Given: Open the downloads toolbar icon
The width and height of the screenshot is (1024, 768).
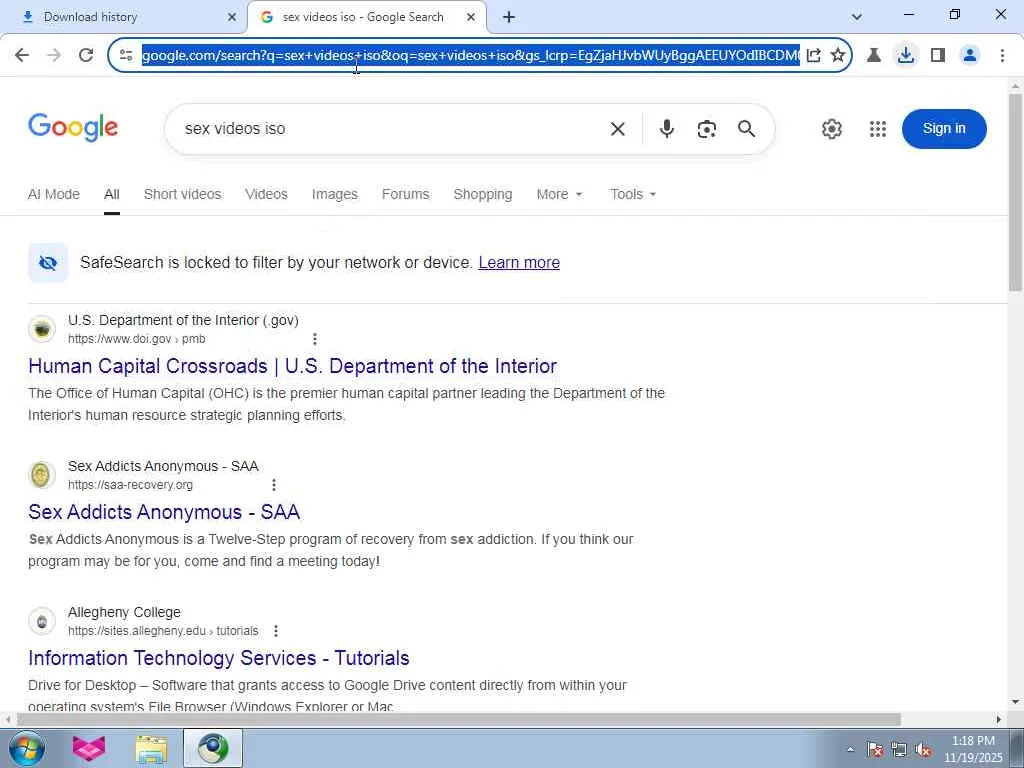Looking at the screenshot, I should coord(906,56).
